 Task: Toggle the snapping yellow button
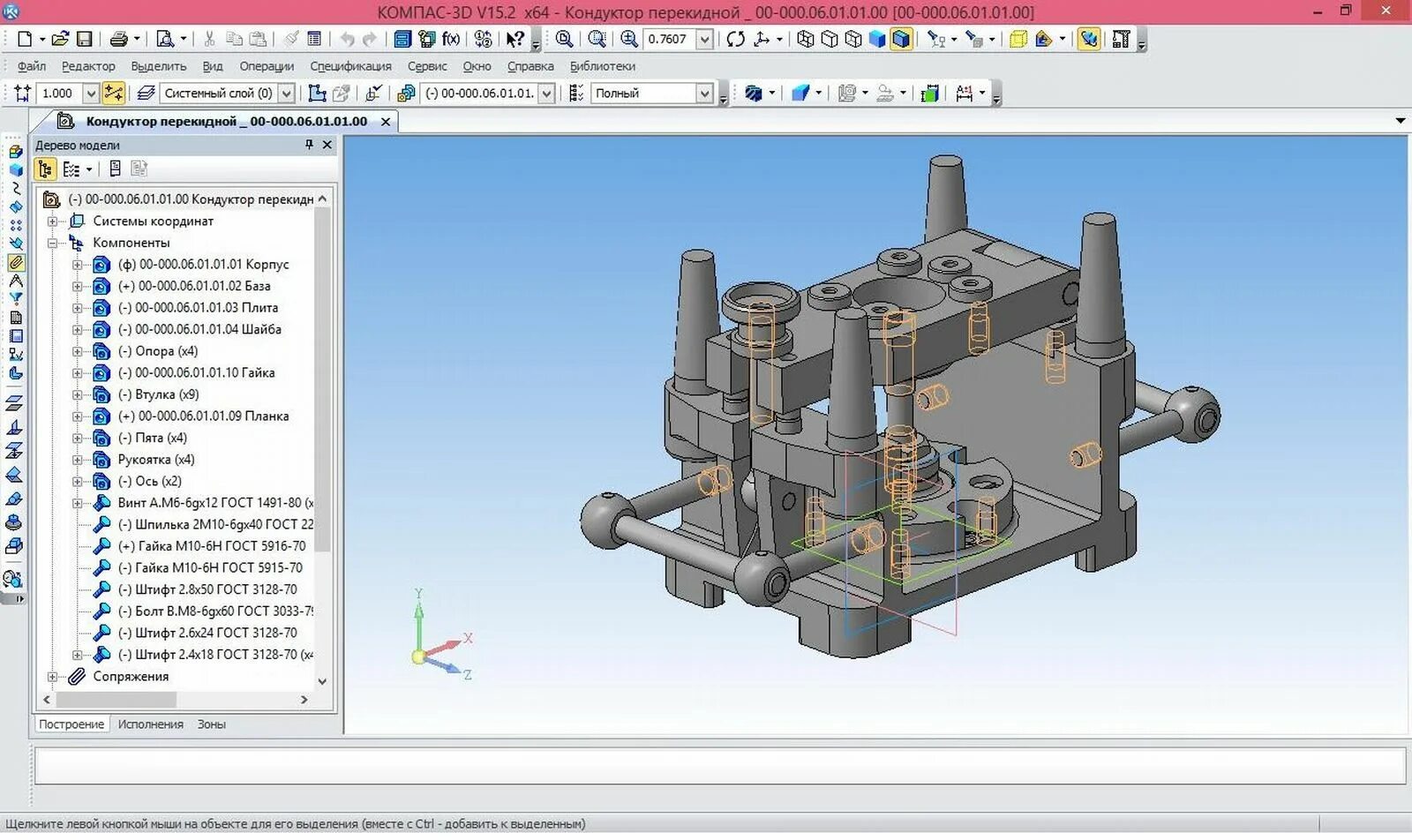(113, 93)
